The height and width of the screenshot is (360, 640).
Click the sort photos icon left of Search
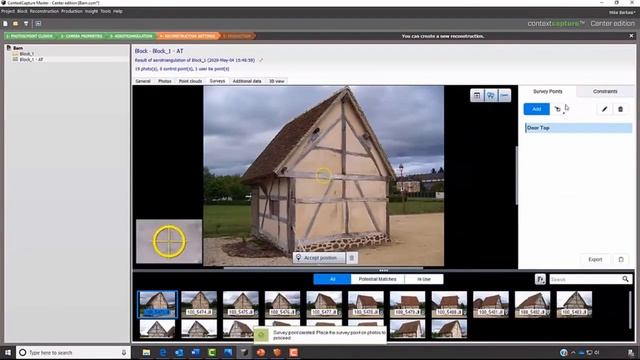point(540,279)
